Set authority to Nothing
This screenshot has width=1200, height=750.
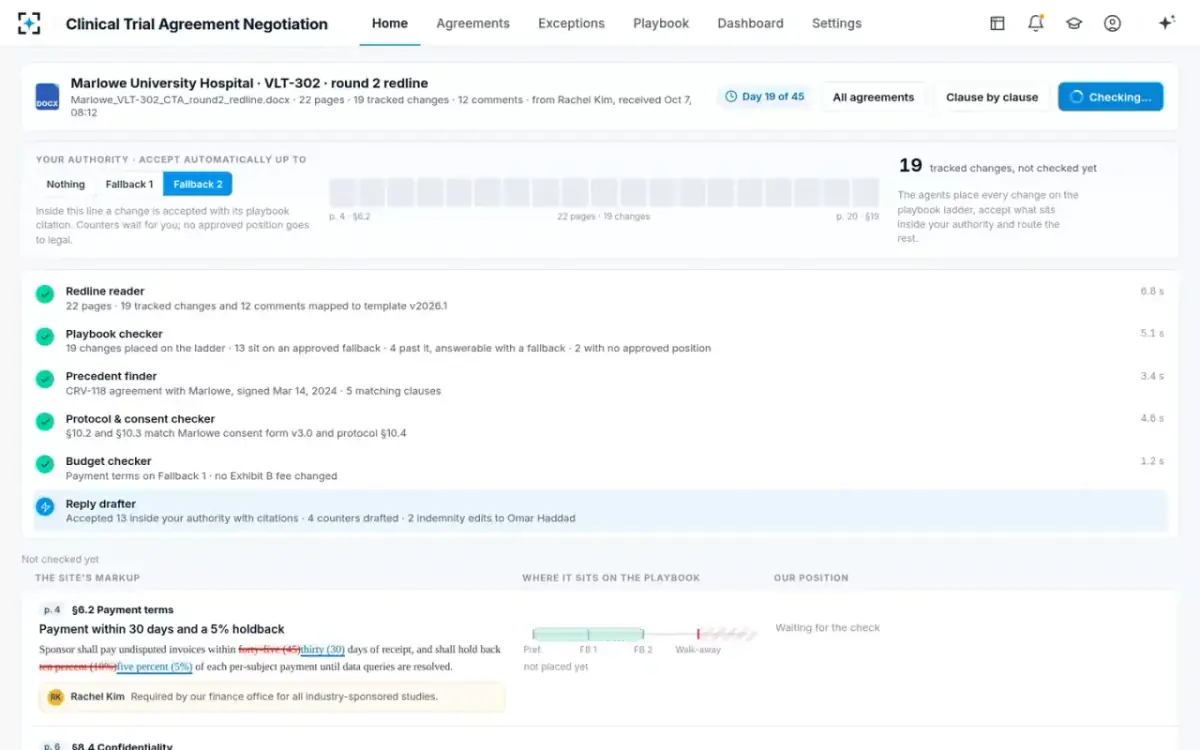66,184
